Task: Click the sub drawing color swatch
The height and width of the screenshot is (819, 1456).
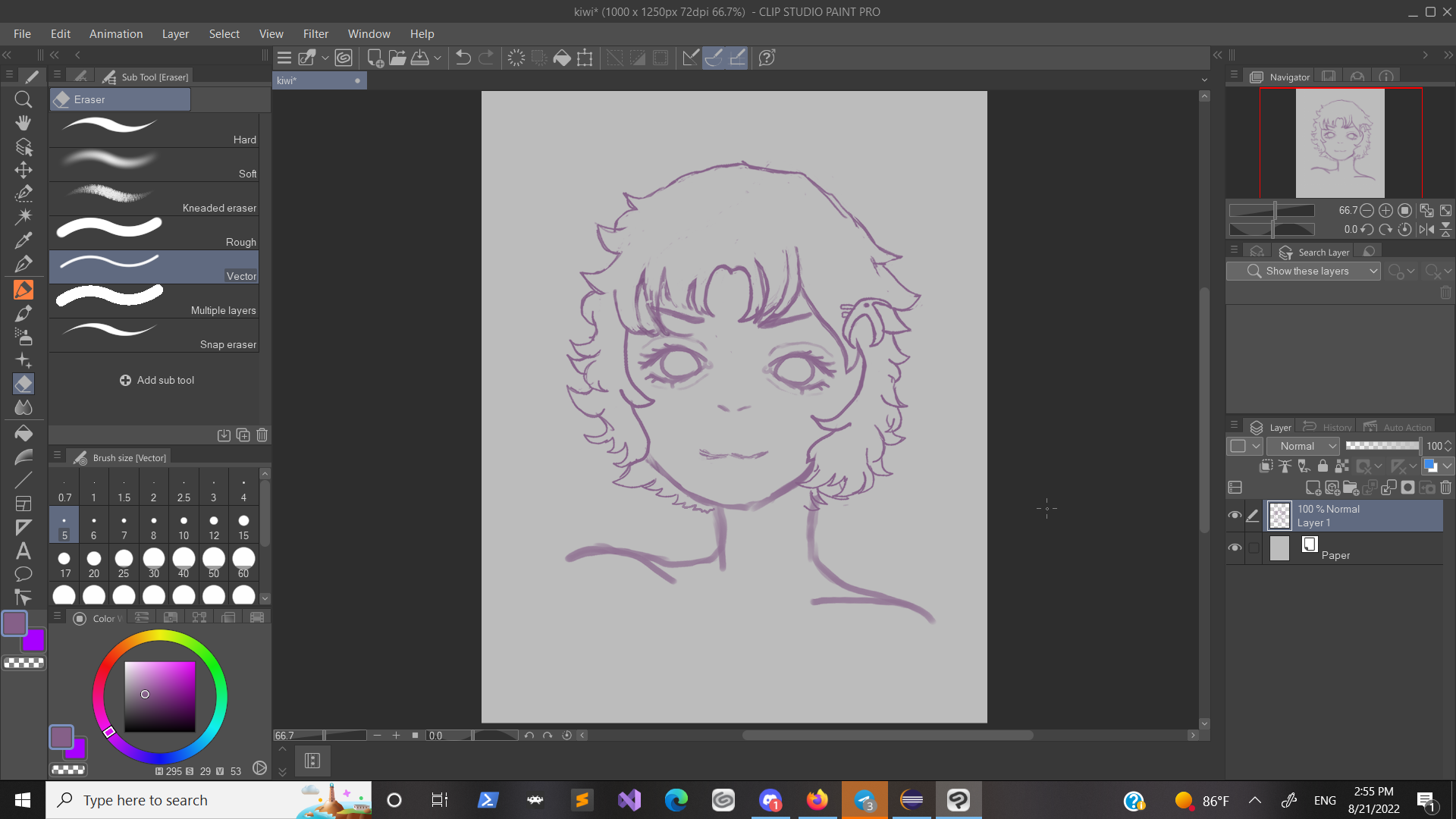Action: 33,642
